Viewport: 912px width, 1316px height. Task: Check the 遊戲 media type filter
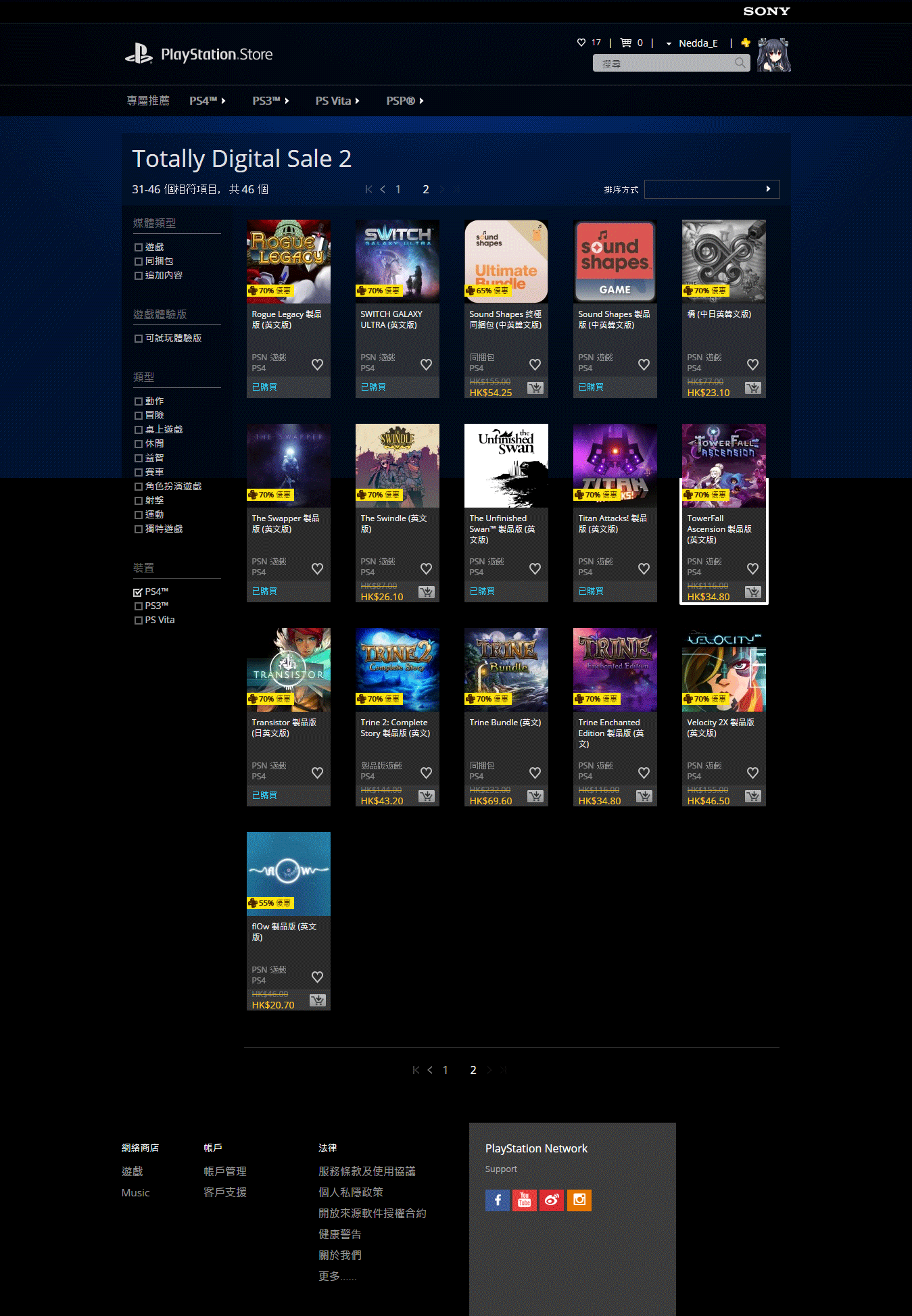(139, 247)
